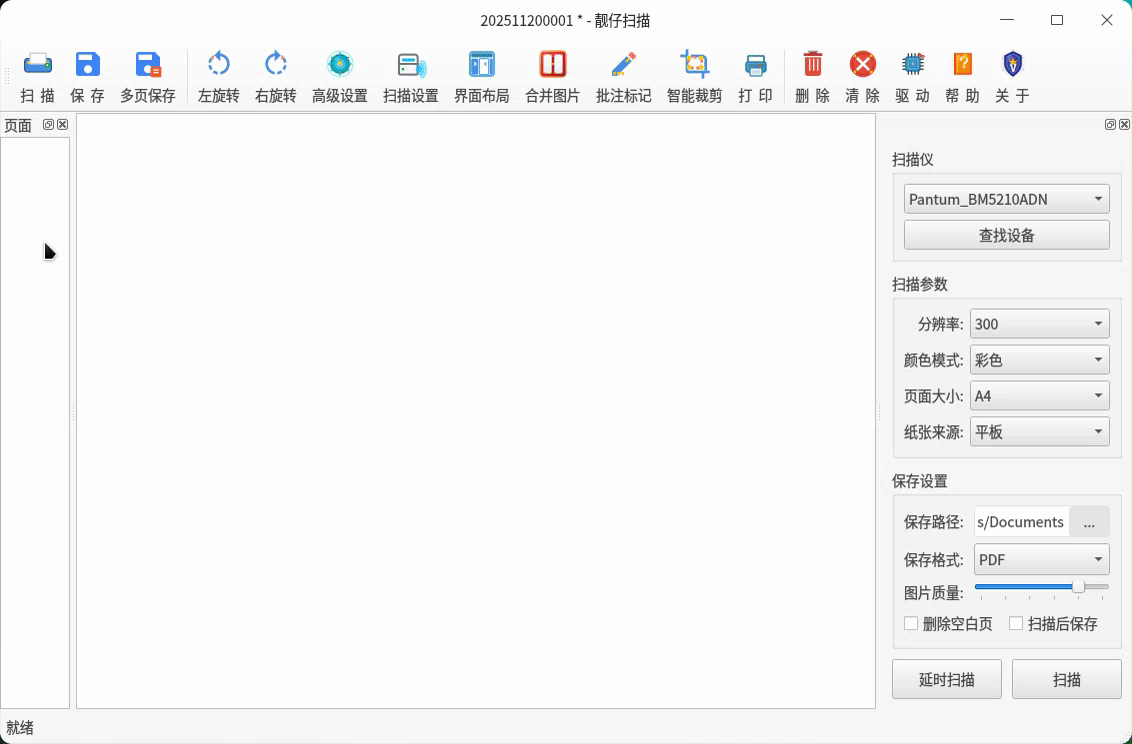Open 界面布局 layout options
The image size is (1132, 744).
click(482, 76)
